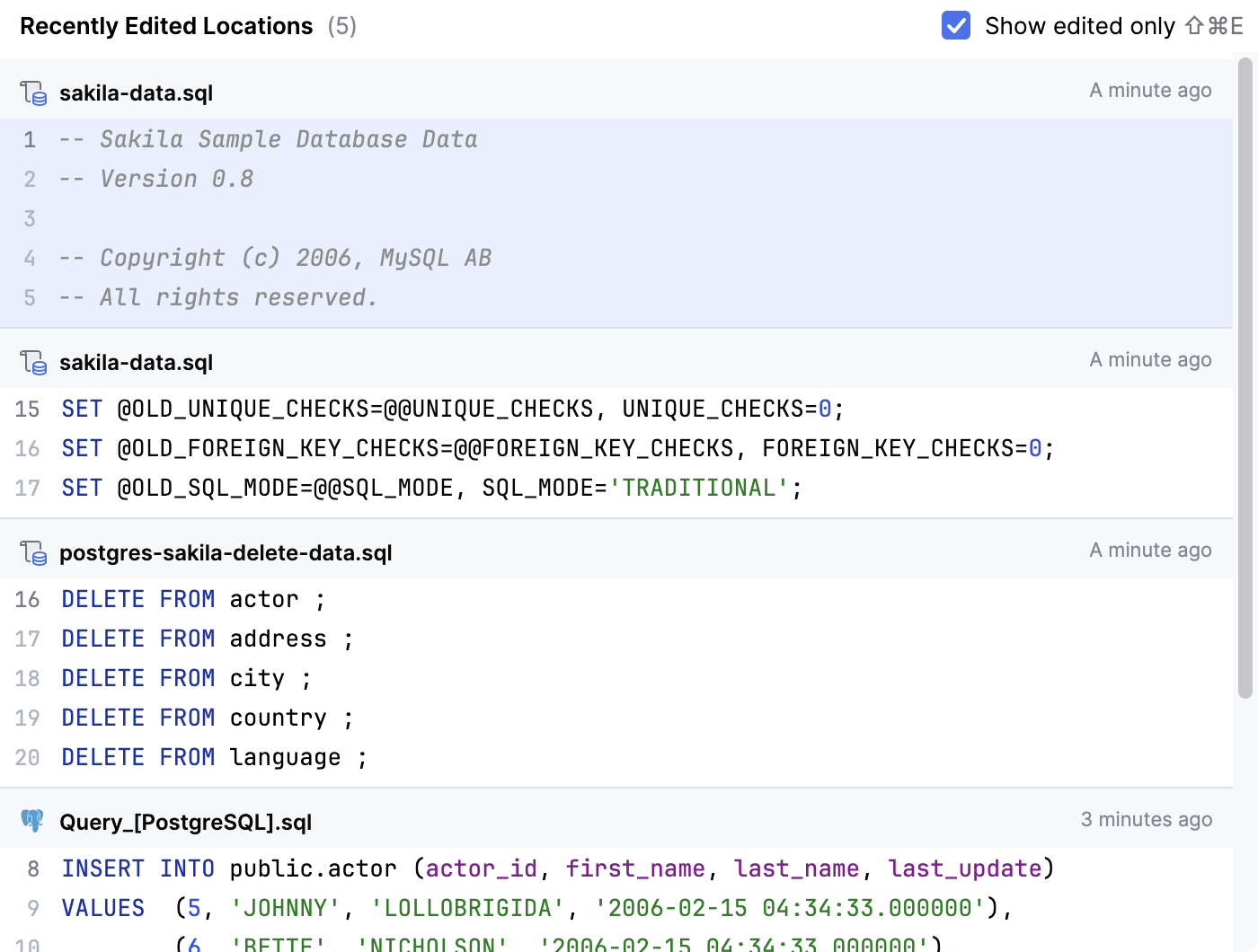Uncheck the Show edited only checkbox
The image size is (1258, 952).
point(955,26)
